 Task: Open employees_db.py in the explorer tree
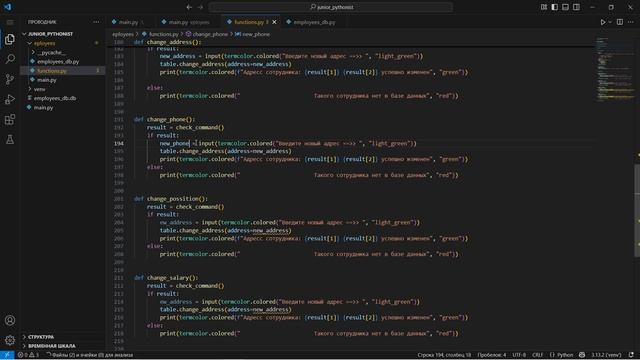[x=58, y=62]
